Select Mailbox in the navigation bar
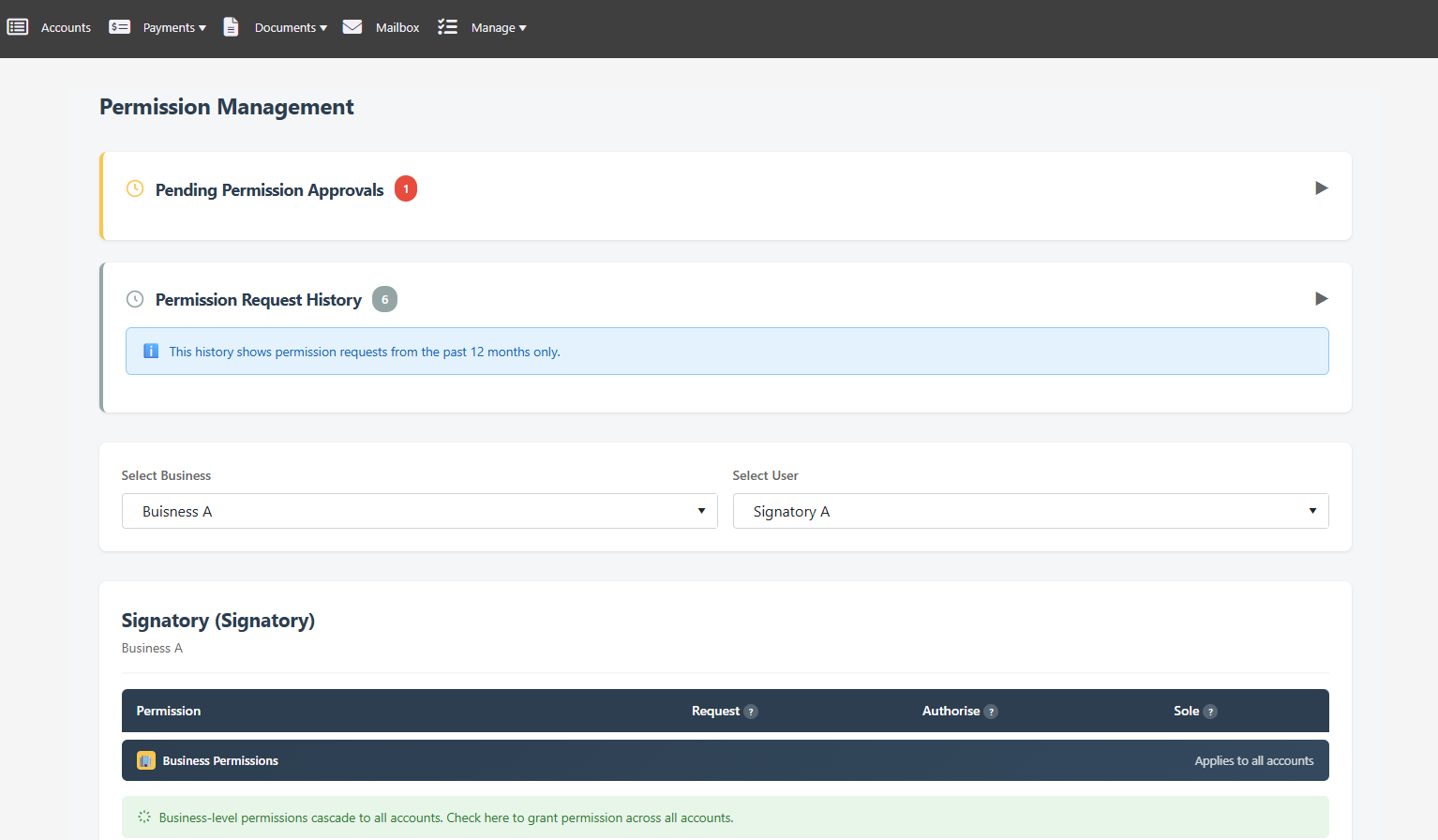The image size is (1438, 840). pyautogui.click(x=397, y=26)
